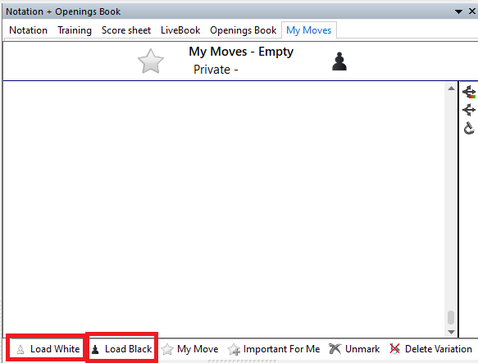Switch to the Notation tab
478x363 pixels.
click(x=28, y=30)
